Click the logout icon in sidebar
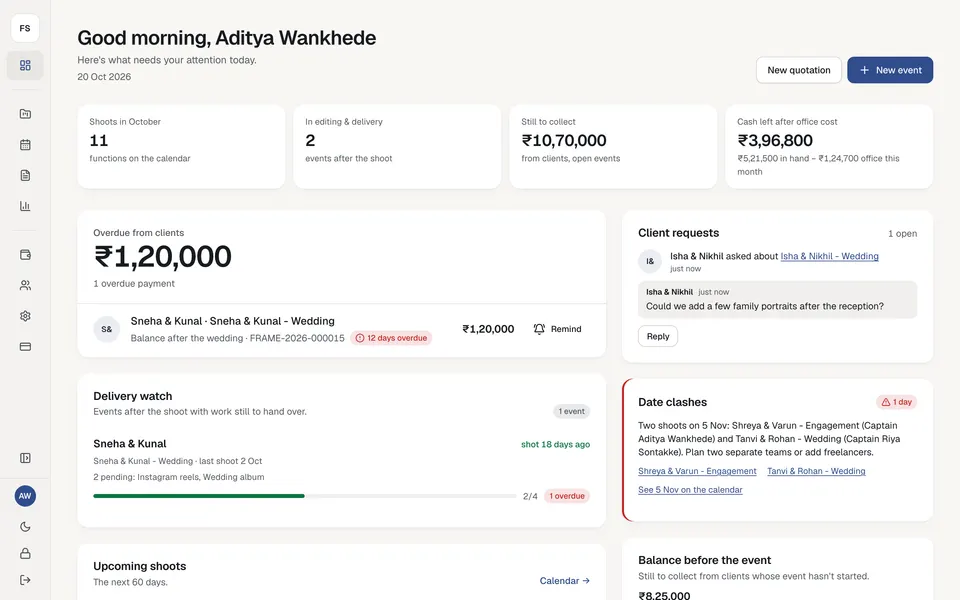 pos(25,580)
